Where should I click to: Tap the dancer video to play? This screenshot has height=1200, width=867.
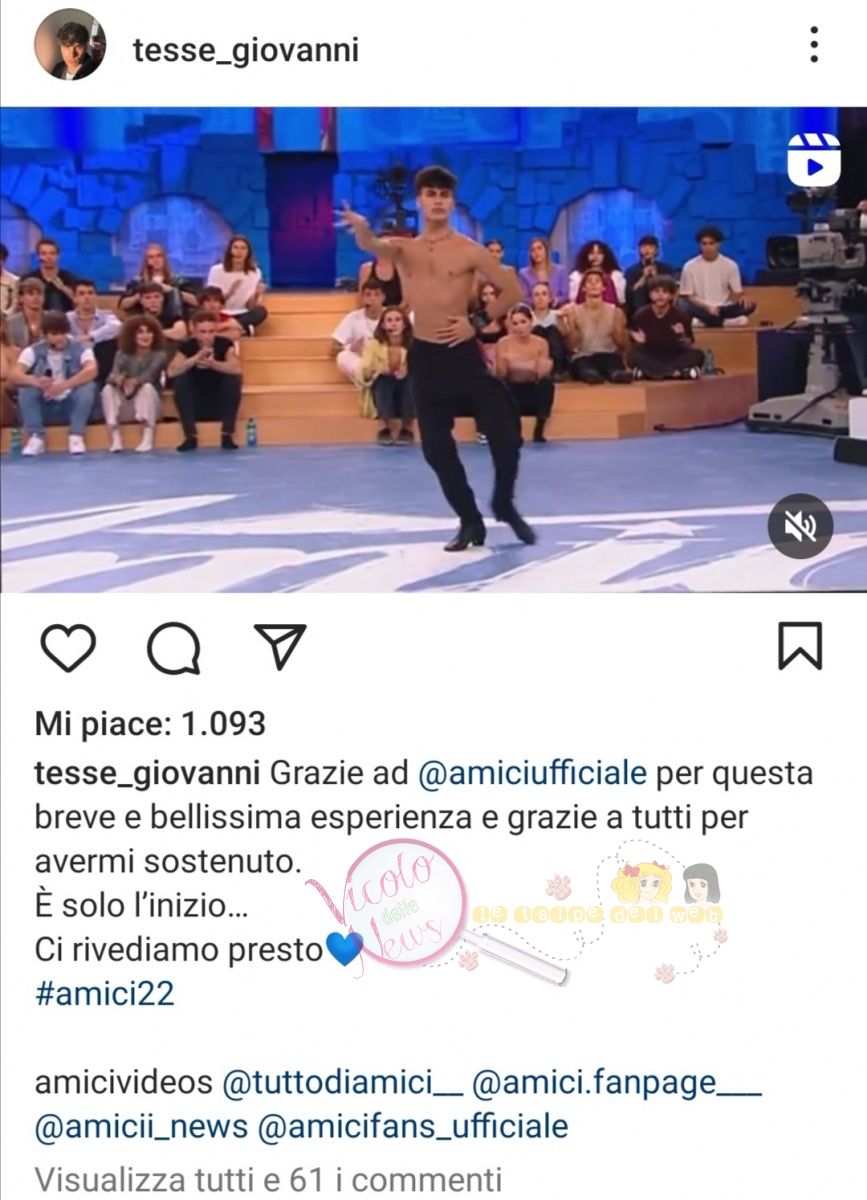click(x=433, y=350)
